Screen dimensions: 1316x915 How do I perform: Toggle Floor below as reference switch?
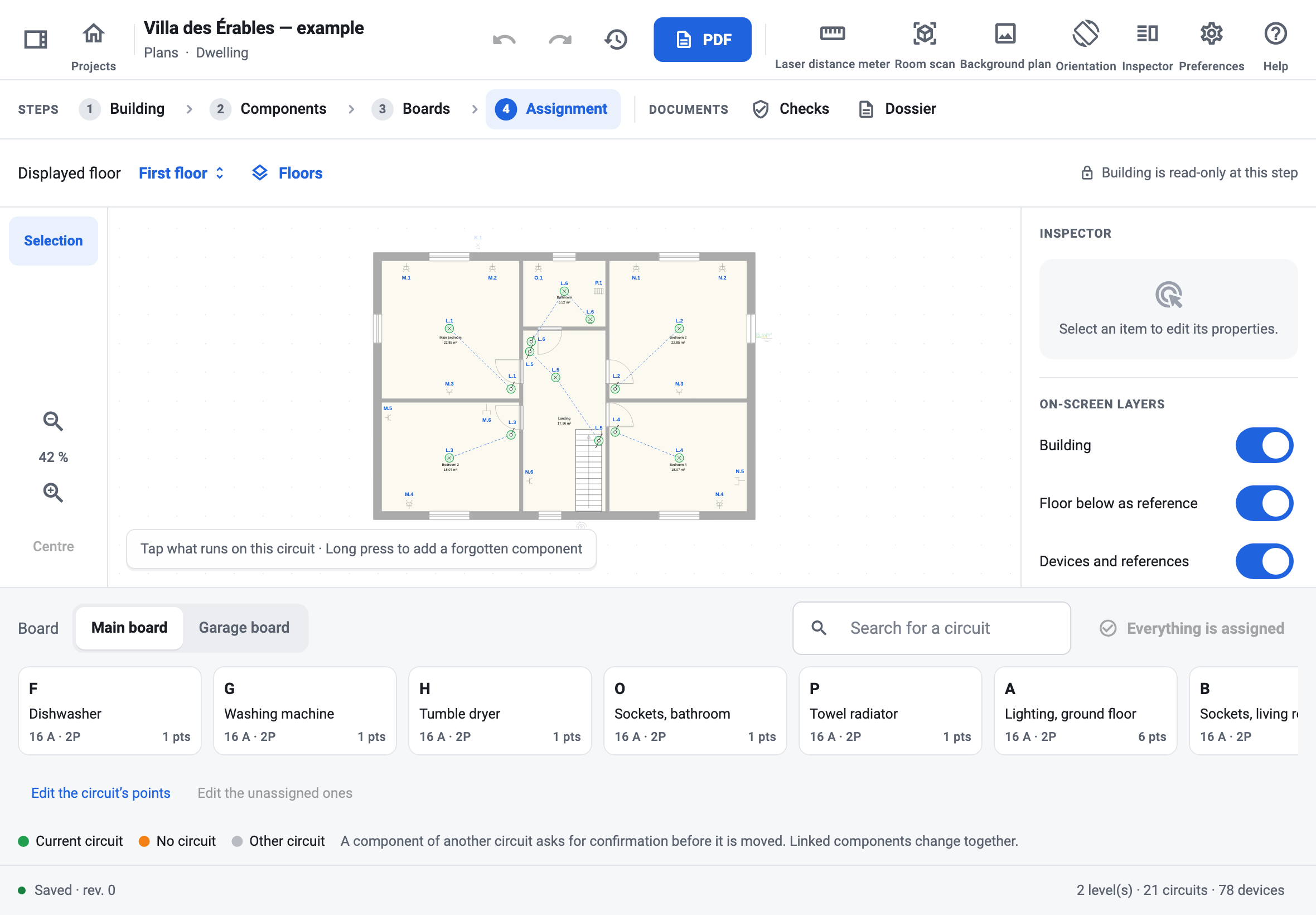point(1264,503)
